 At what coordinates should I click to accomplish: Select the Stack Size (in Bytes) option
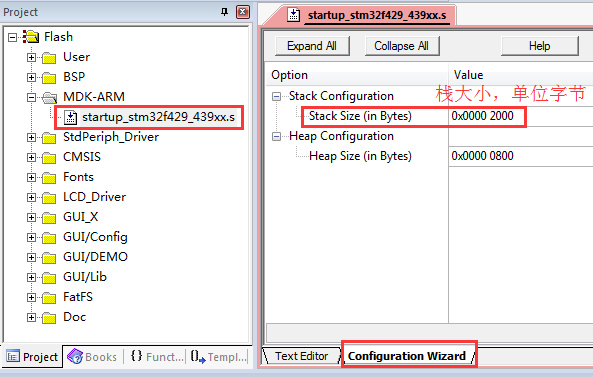tap(360, 116)
